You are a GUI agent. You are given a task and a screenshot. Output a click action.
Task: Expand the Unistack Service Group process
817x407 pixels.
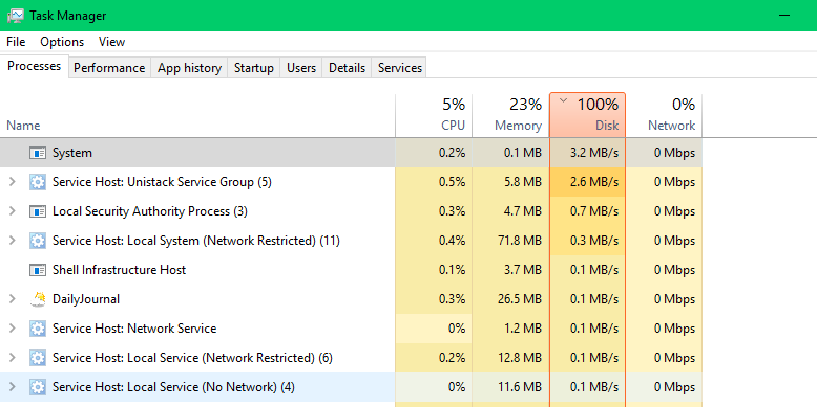click(13, 182)
